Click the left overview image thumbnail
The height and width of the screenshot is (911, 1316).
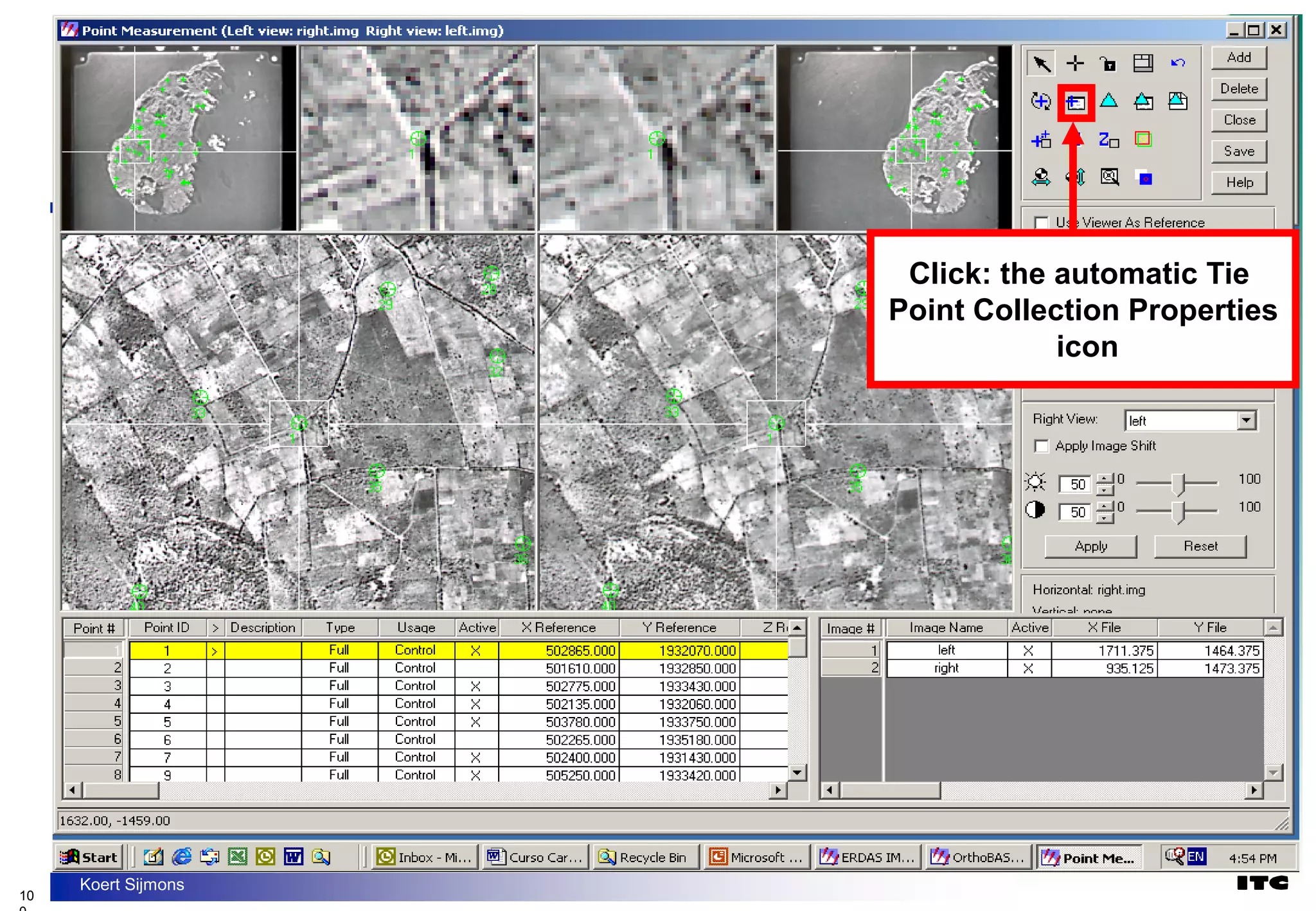click(179, 138)
